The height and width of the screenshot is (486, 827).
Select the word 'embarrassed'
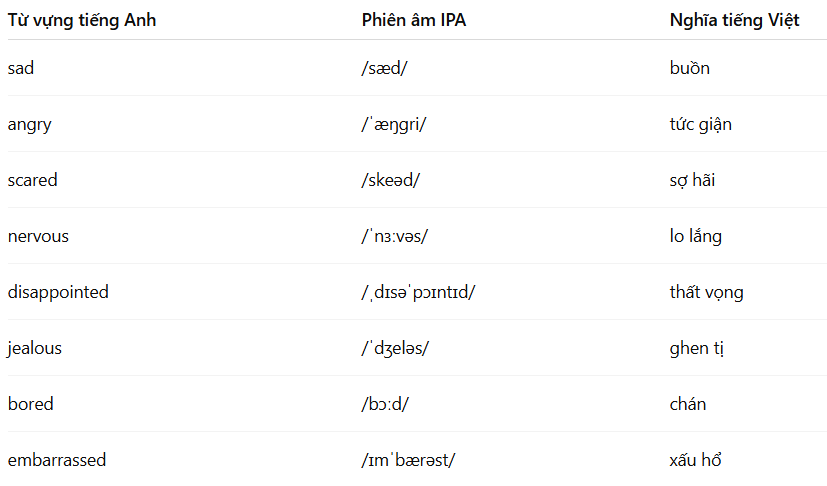[57, 460]
